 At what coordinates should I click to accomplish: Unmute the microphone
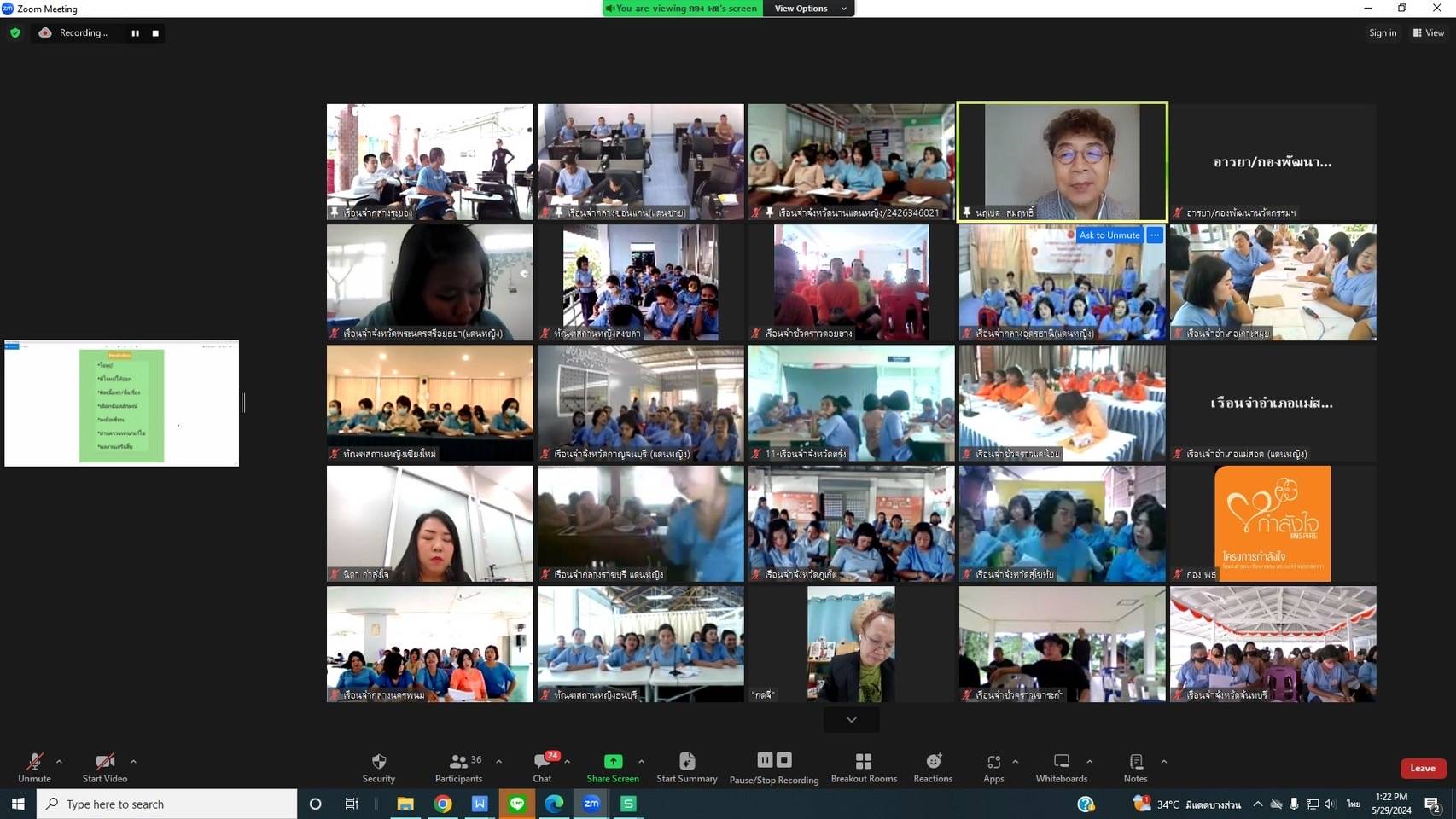[34, 762]
